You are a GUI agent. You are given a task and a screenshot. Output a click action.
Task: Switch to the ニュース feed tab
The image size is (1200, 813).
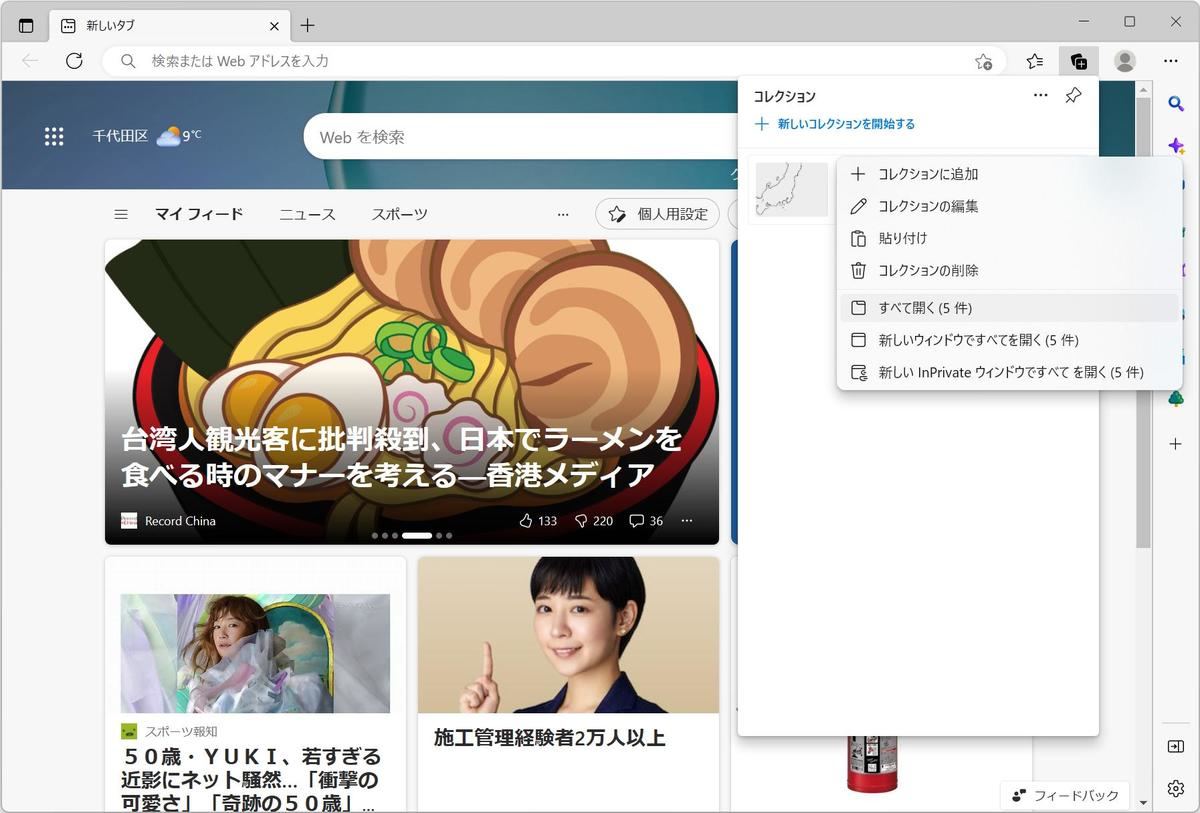[x=307, y=214]
